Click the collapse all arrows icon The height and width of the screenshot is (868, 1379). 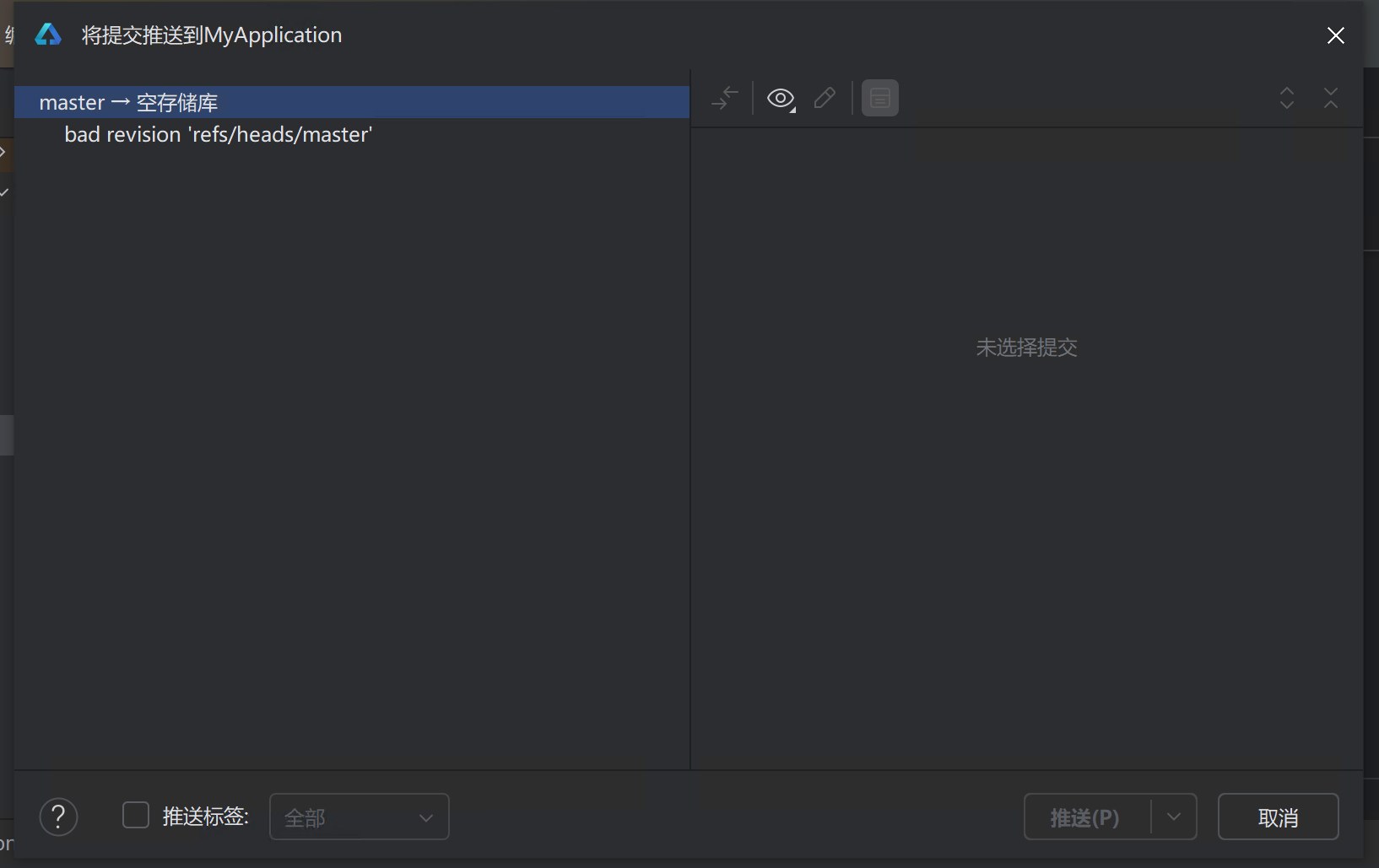(1330, 98)
